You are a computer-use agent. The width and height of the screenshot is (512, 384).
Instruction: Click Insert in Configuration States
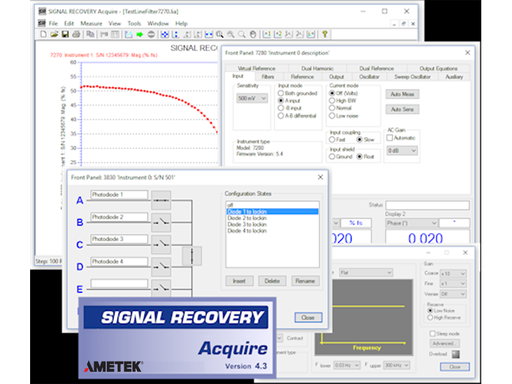[239, 281]
